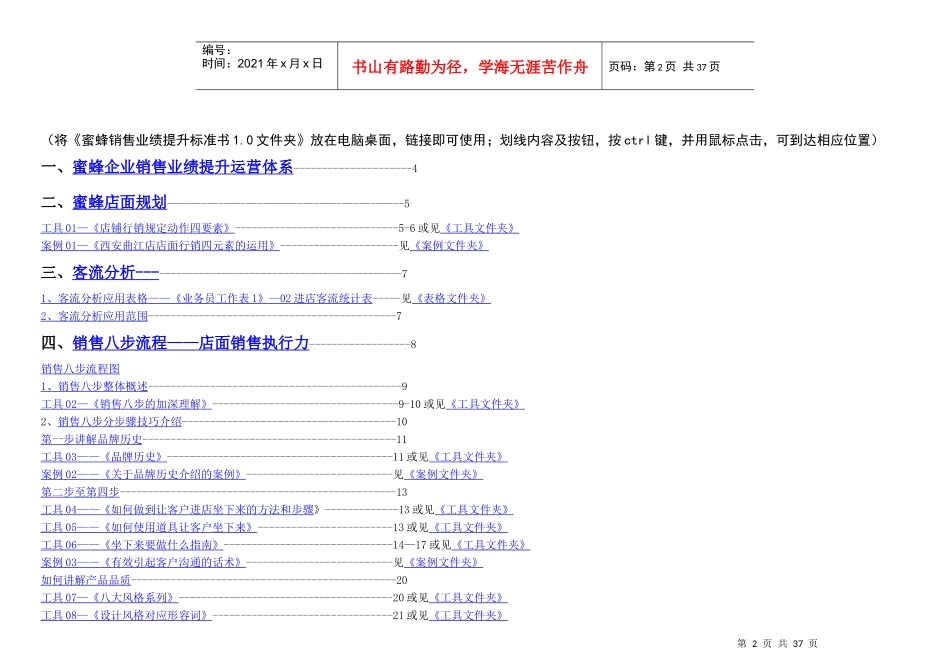This screenshot has width=950, height=672.
Task: Open link 1、客流分析应用表格《业务员工作表1》
Action: click(207, 299)
